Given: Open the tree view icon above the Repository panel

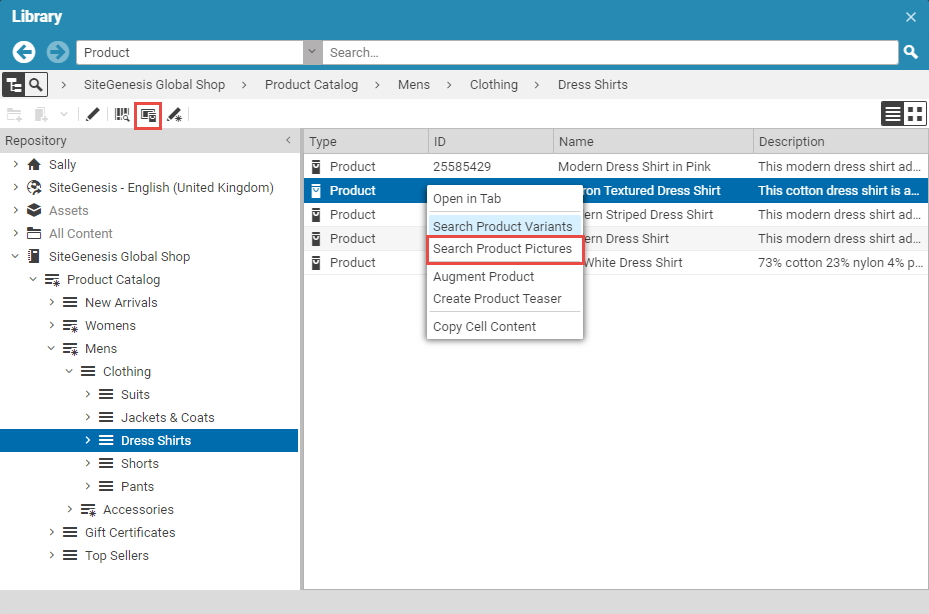Looking at the screenshot, I should pyautogui.click(x=13, y=85).
